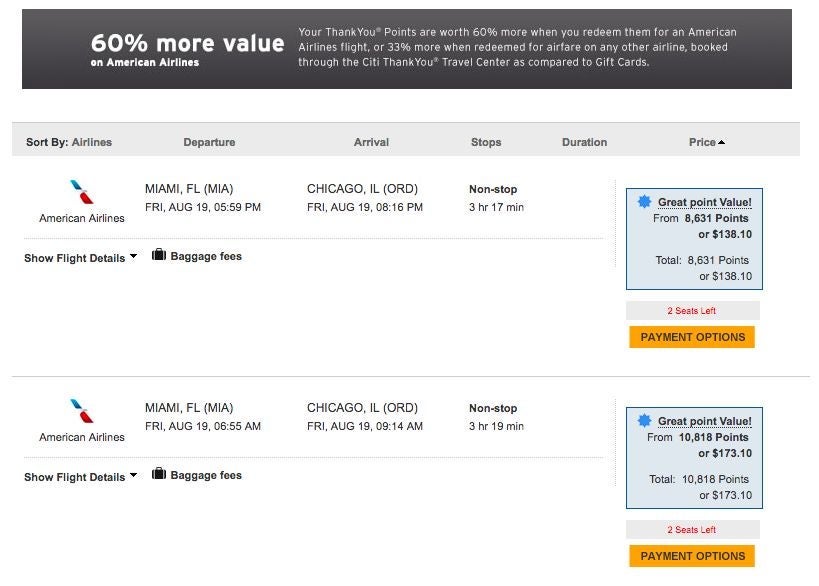Expand Show Flight Details for 05:59 PM flight
The image size is (819, 586).
[x=80, y=258]
